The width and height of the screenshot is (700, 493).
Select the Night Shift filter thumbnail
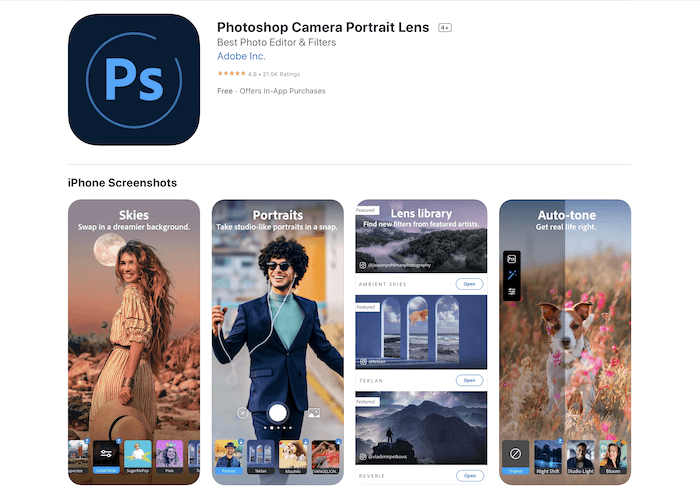tap(547, 455)
